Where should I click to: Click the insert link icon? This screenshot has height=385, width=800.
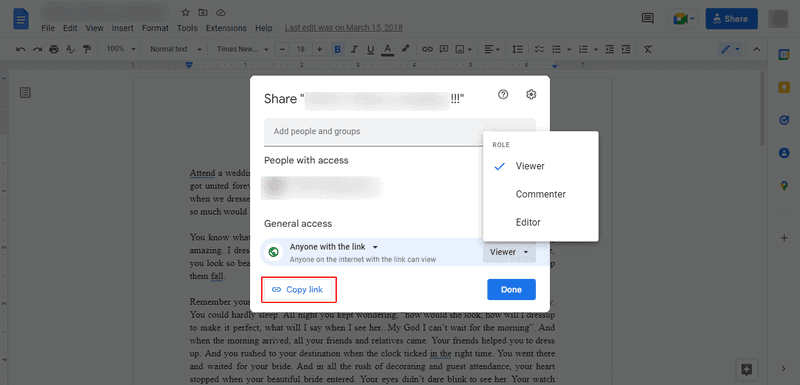point(427,49)
